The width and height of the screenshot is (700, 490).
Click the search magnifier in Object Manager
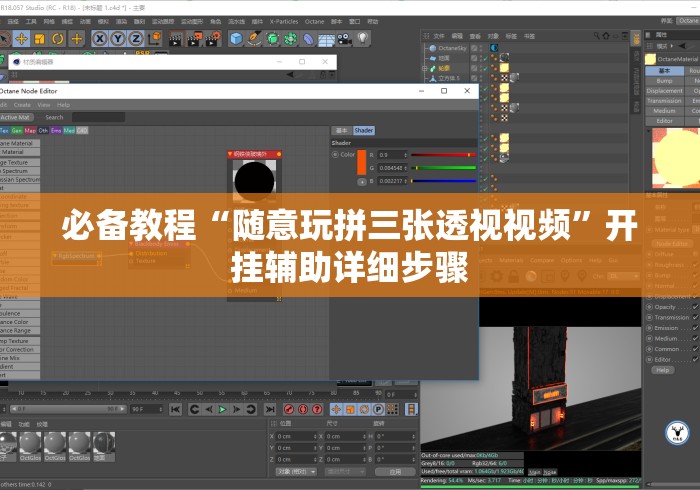pyautogui.click(x=597, y=35)
